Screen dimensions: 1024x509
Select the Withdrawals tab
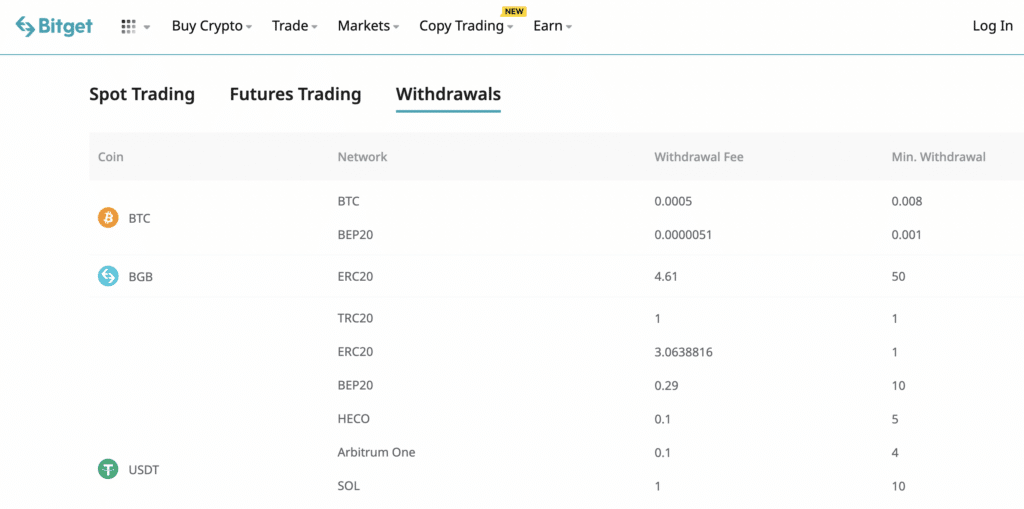point(448,94)
